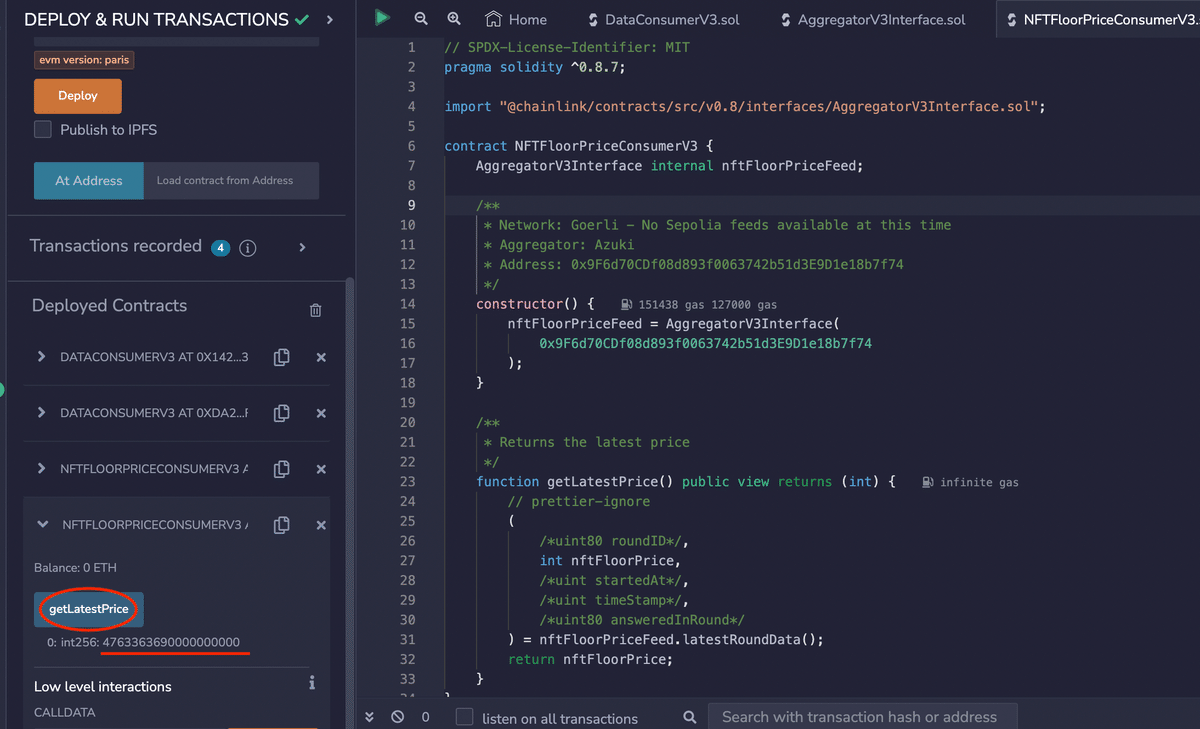
Task: Click the contract NFTFloorPriceConsumerV3 declaration line
Action: coord(579,146)
